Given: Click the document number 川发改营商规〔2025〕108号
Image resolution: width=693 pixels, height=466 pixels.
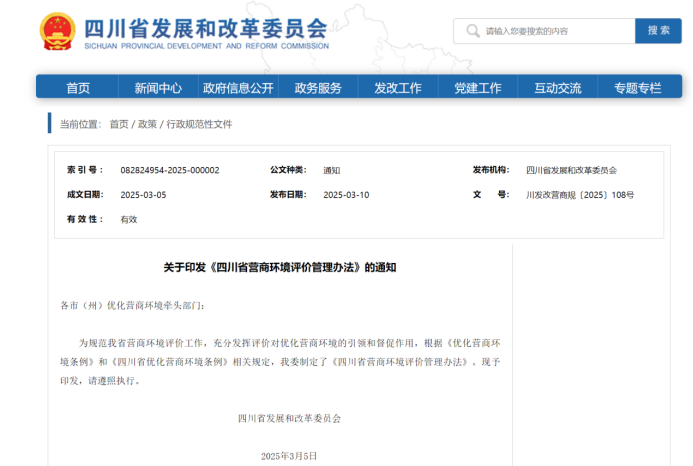Looking at the screenshot, I should coord(580,195).
